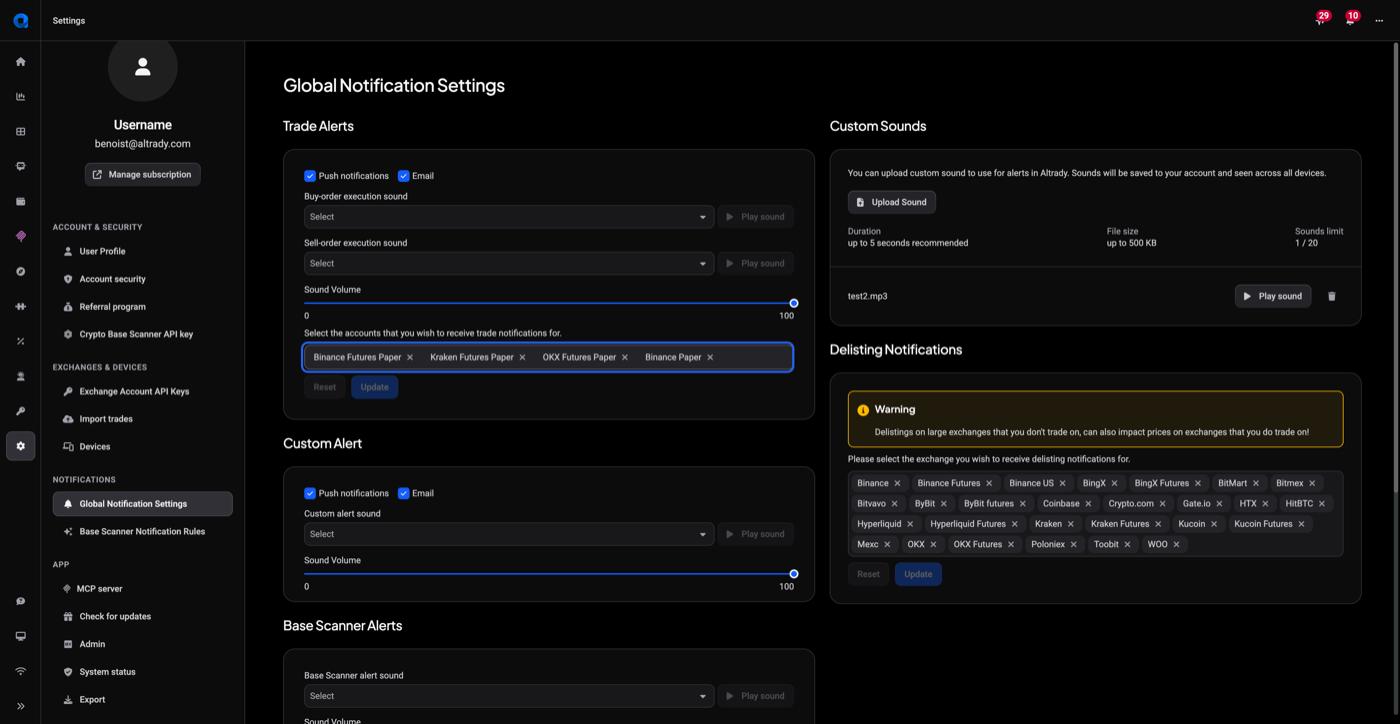The width and height of the screenshot is (1400, 724).
Task: Remove the Binance Futures Paper account tag
Action: [x=410, y=357]
